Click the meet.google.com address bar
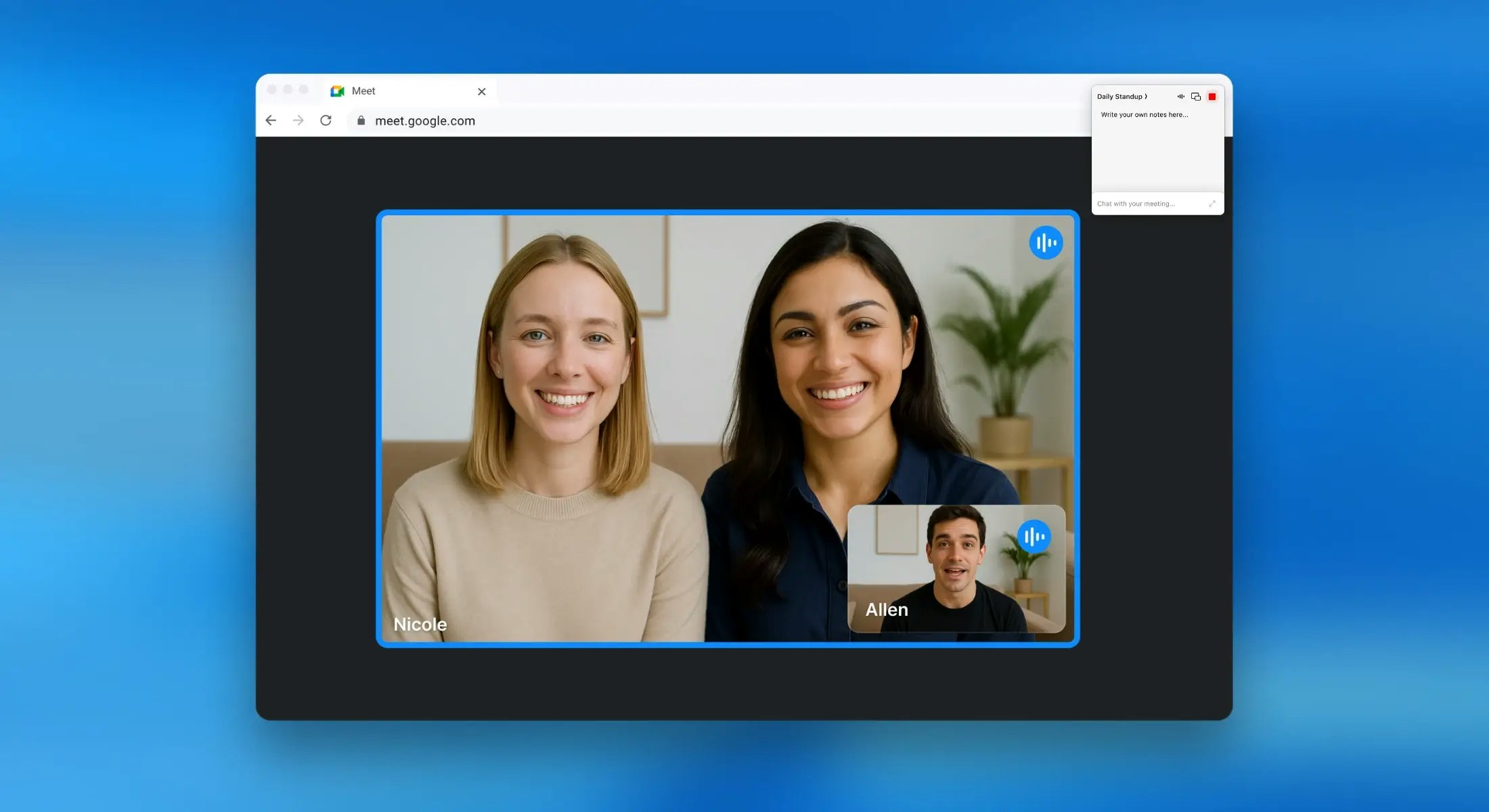The height and width of the screenshot is (812, 1489). pyautogui.click(x=425, y=121)
